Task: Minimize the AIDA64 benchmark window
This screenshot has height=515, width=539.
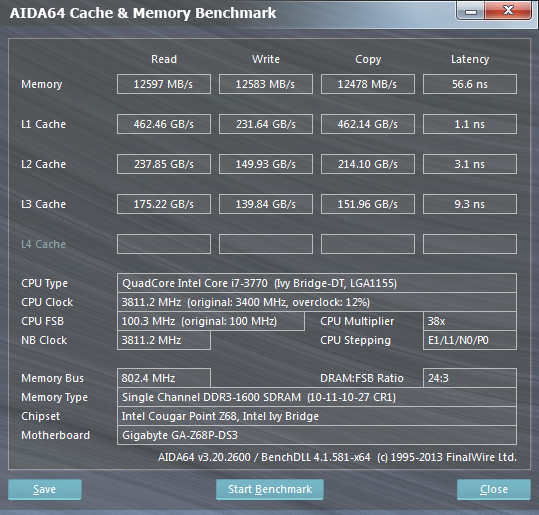Action: pyautogui.click(x=471, y=11)
